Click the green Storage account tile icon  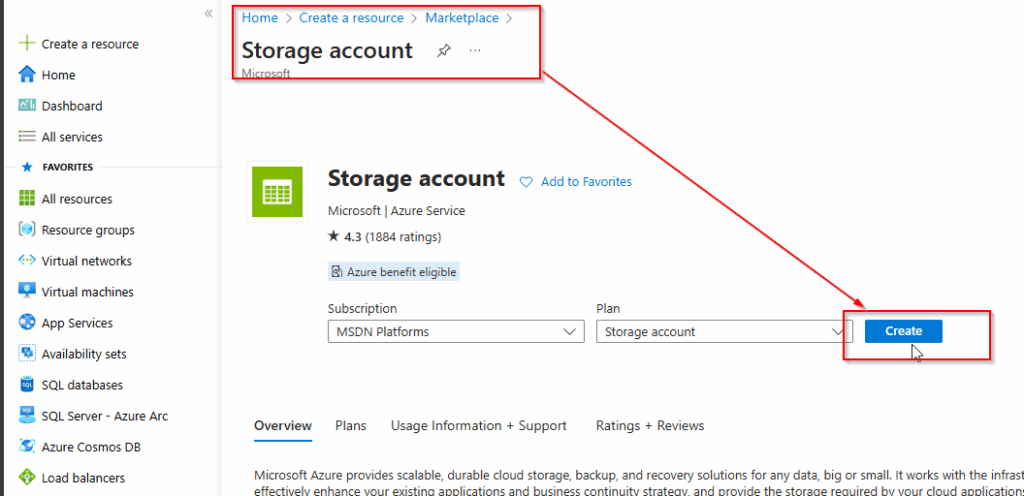click(277, 192)
